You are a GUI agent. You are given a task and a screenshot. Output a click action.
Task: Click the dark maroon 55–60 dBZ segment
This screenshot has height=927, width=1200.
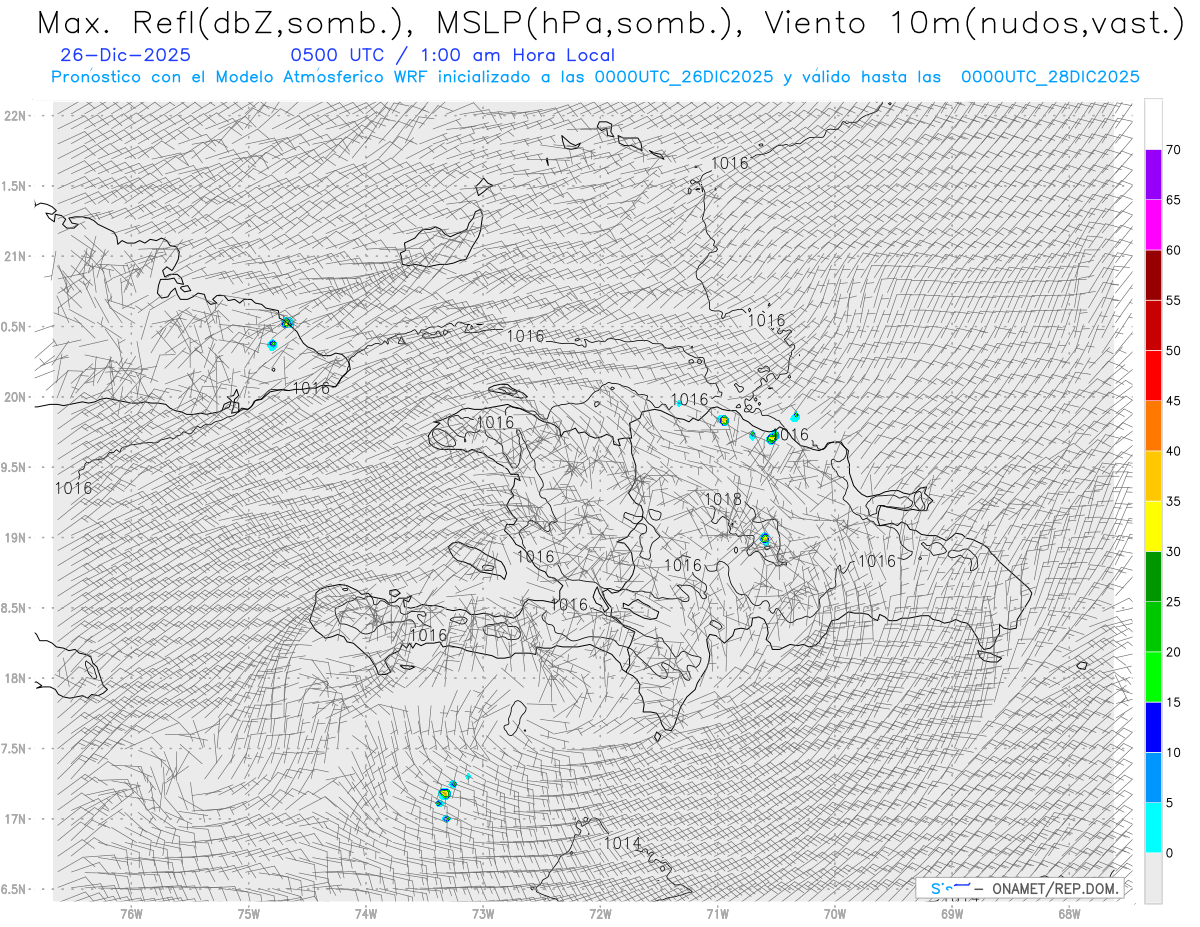tap(1153, 275)
